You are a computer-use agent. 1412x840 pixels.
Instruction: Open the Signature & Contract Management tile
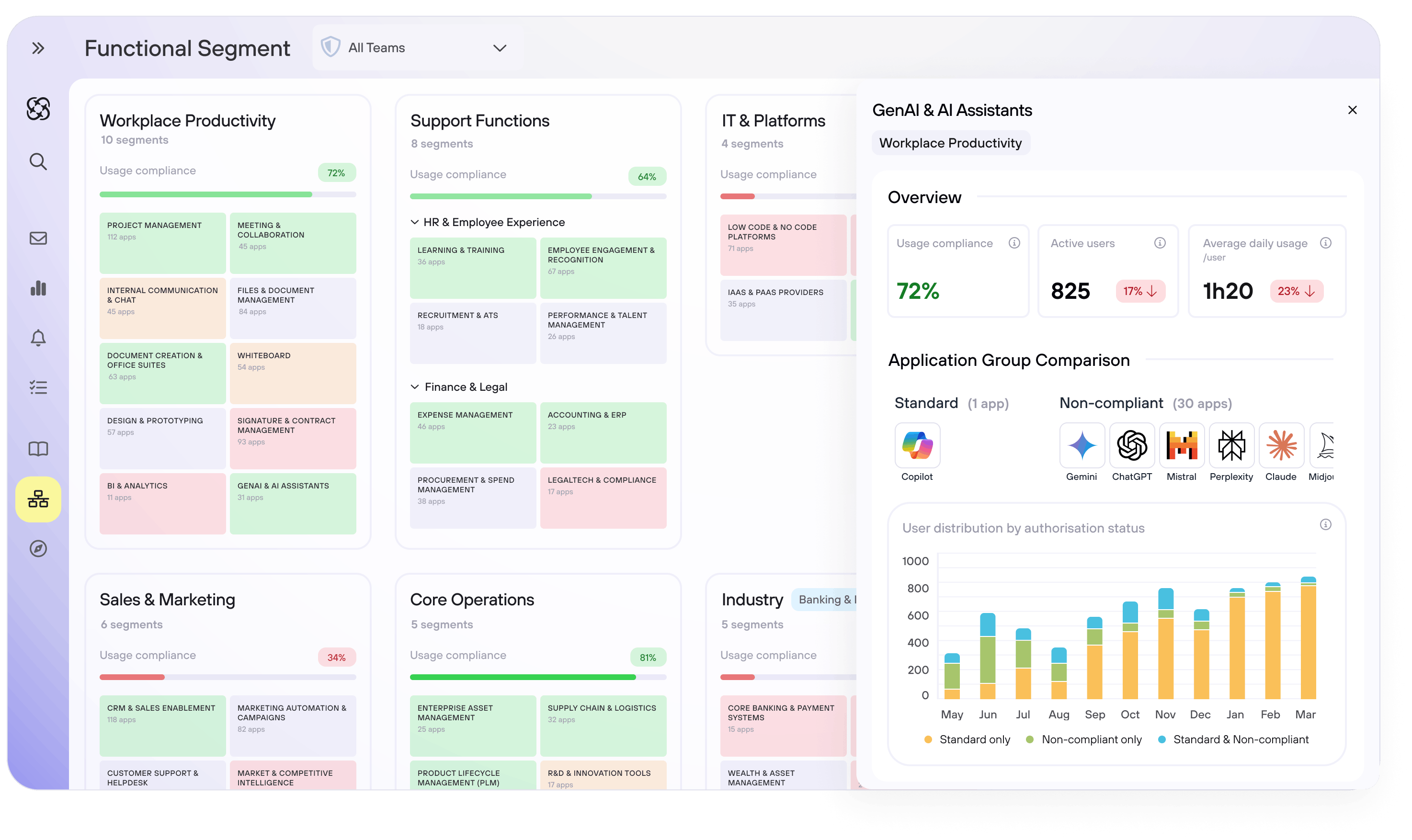click(293, 438)
